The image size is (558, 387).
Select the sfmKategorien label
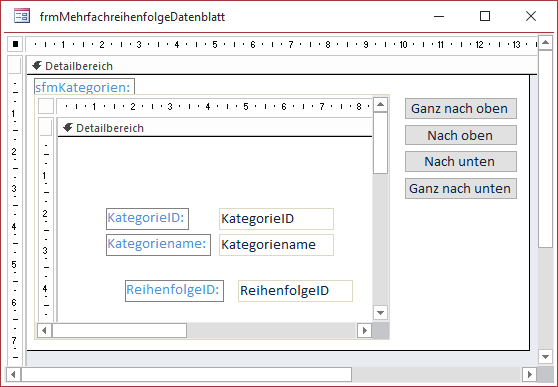[85, 87]
